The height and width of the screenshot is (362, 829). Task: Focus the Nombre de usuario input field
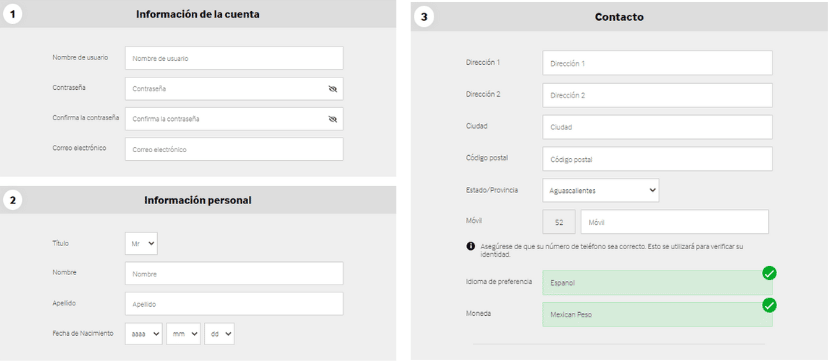tap(234, 58)
